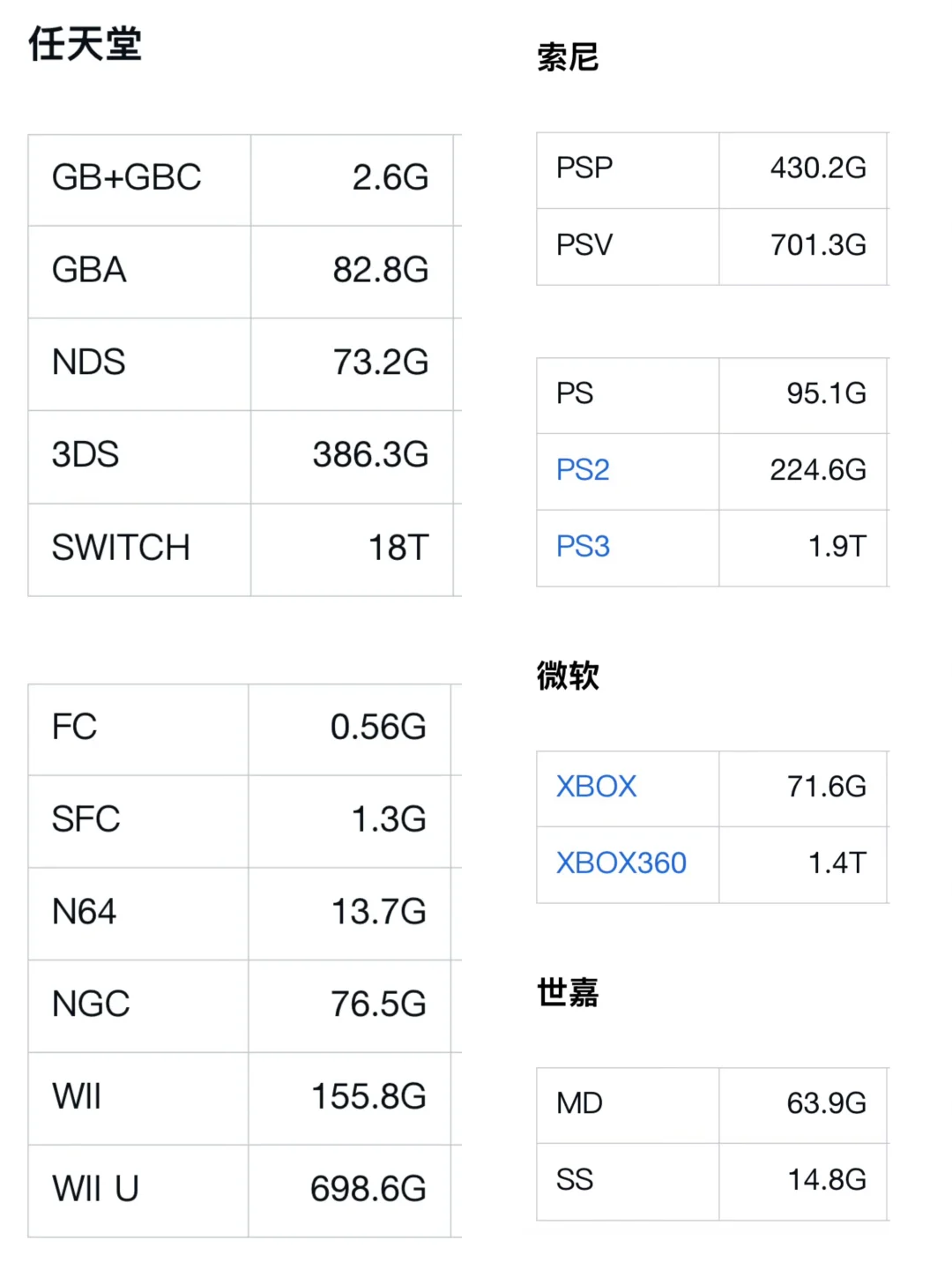Open the PS3 link

[x=583, y=547]
